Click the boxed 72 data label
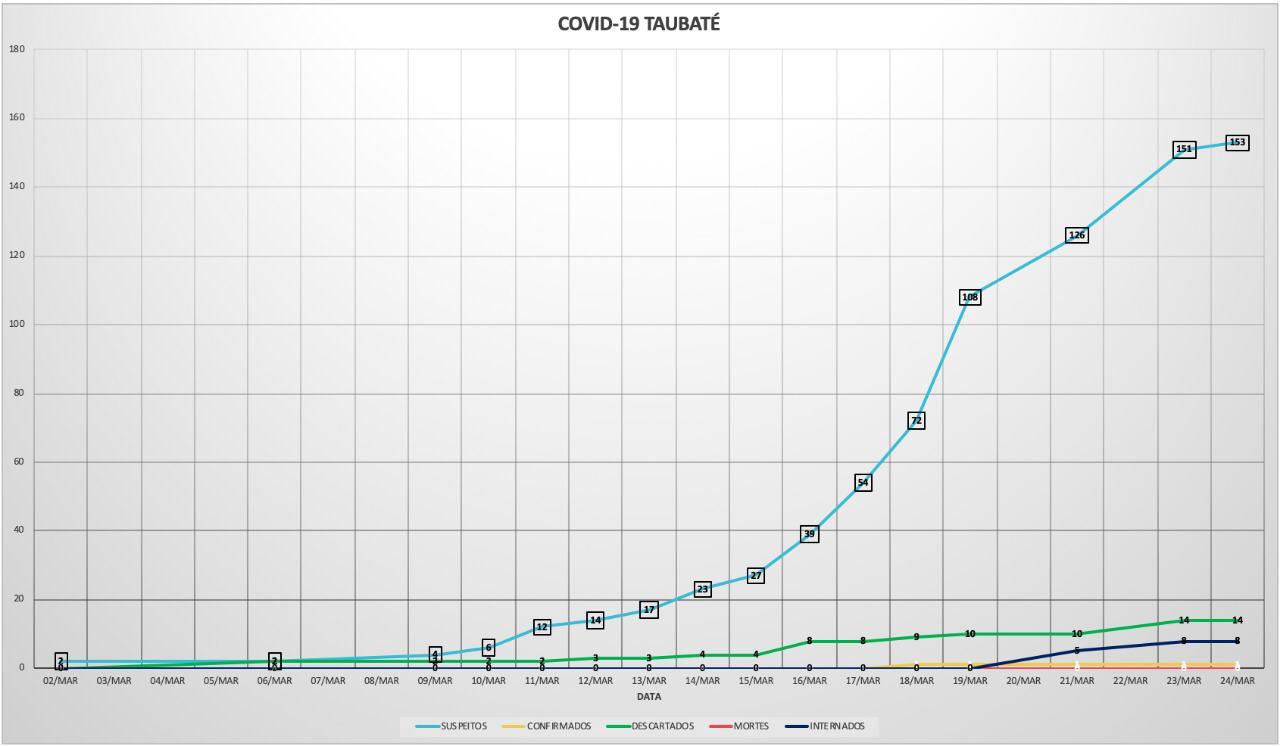The width and height of the screenshot is (1280, 746). pos(916,421)
